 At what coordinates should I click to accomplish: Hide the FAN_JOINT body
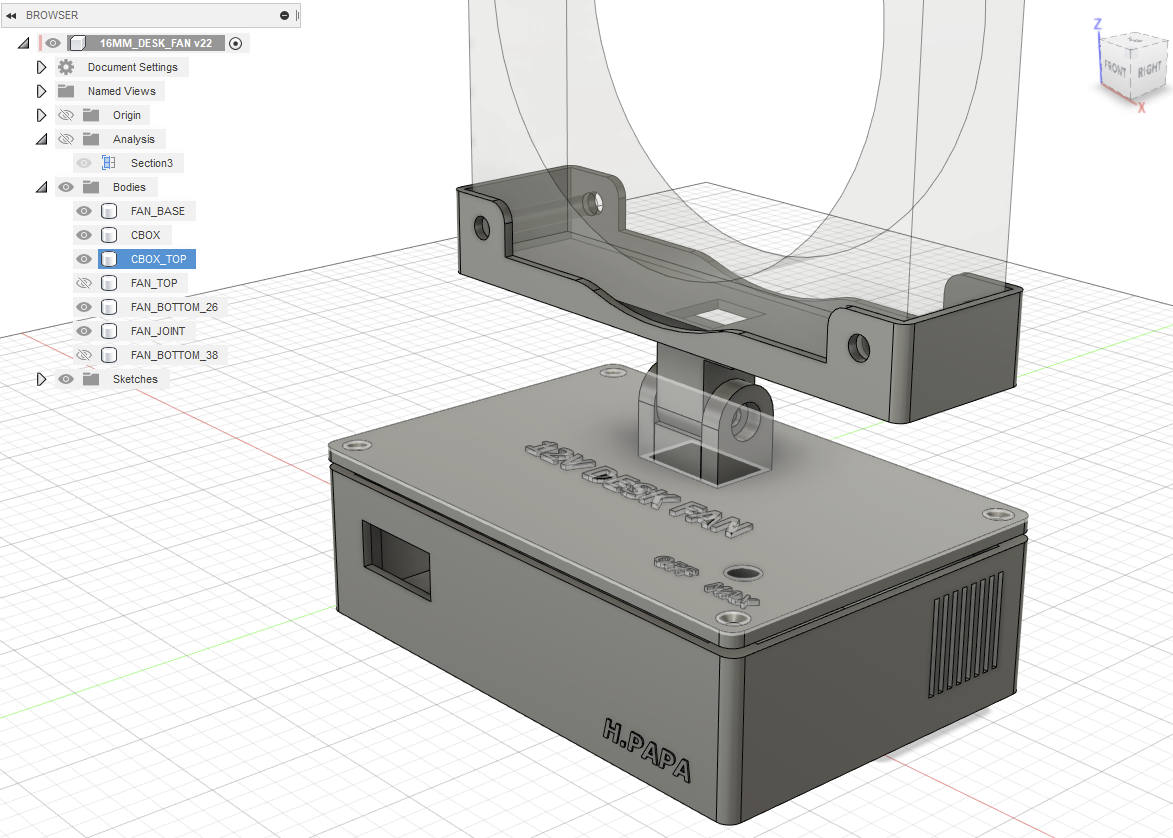pos(84,331)
